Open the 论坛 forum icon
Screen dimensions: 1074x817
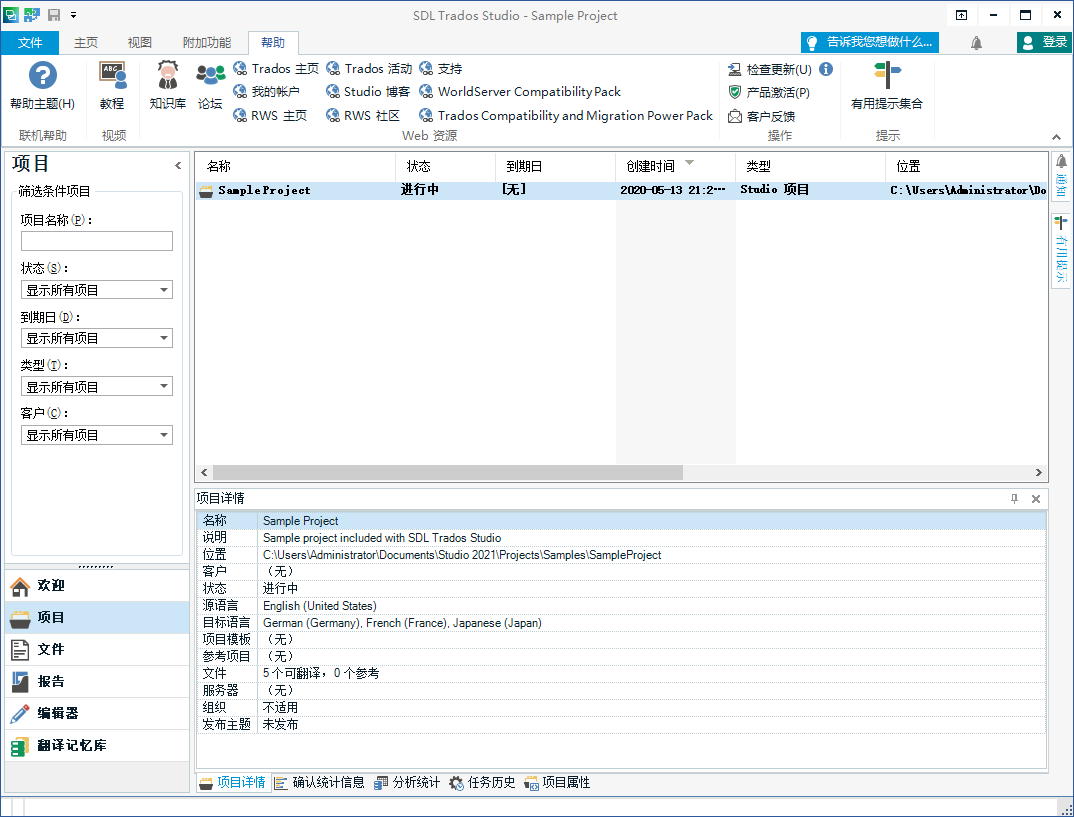pos(210,86)
